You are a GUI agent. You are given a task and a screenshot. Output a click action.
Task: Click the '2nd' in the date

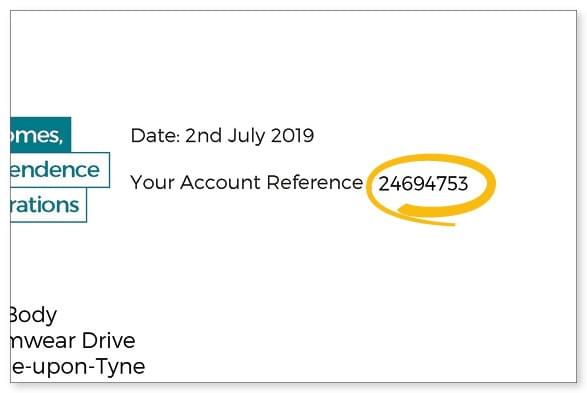[204, 135]
